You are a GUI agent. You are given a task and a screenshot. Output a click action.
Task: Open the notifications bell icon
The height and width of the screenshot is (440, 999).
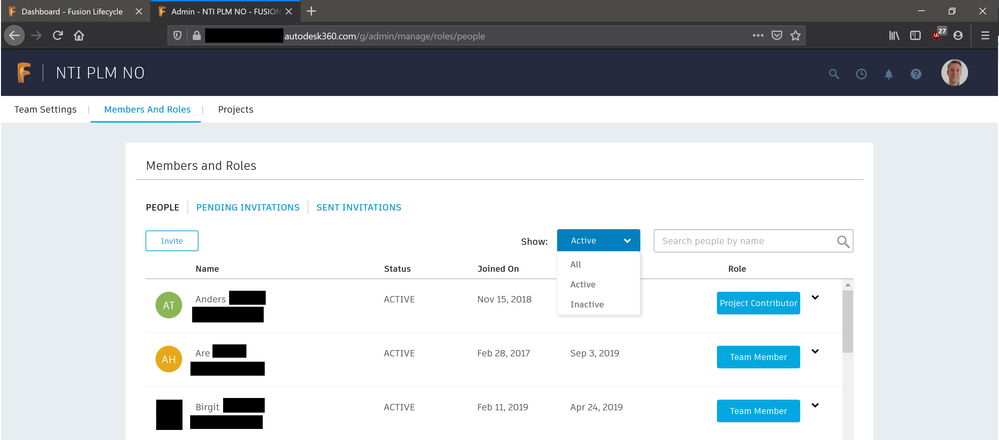point(889,74)
